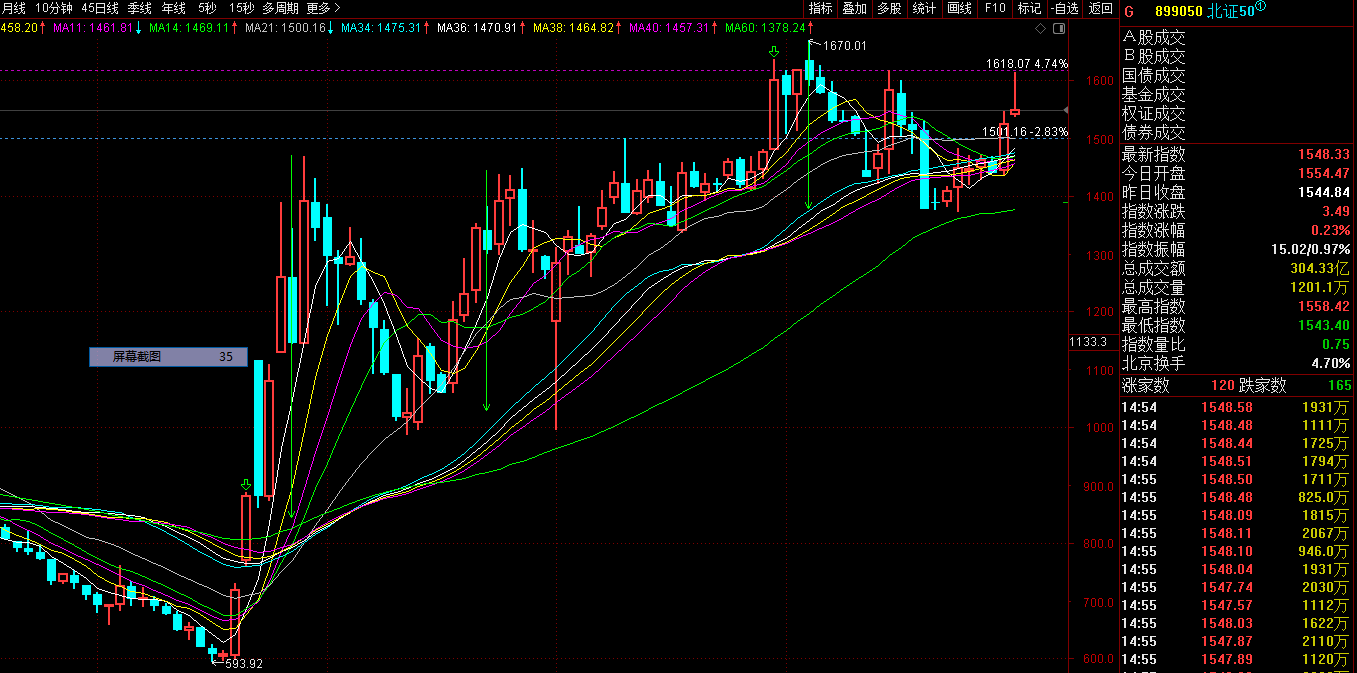Viewport: 1357px width, 673px height.
Task: Switch to the 年线 period
Action: click(x=174, y=8)
